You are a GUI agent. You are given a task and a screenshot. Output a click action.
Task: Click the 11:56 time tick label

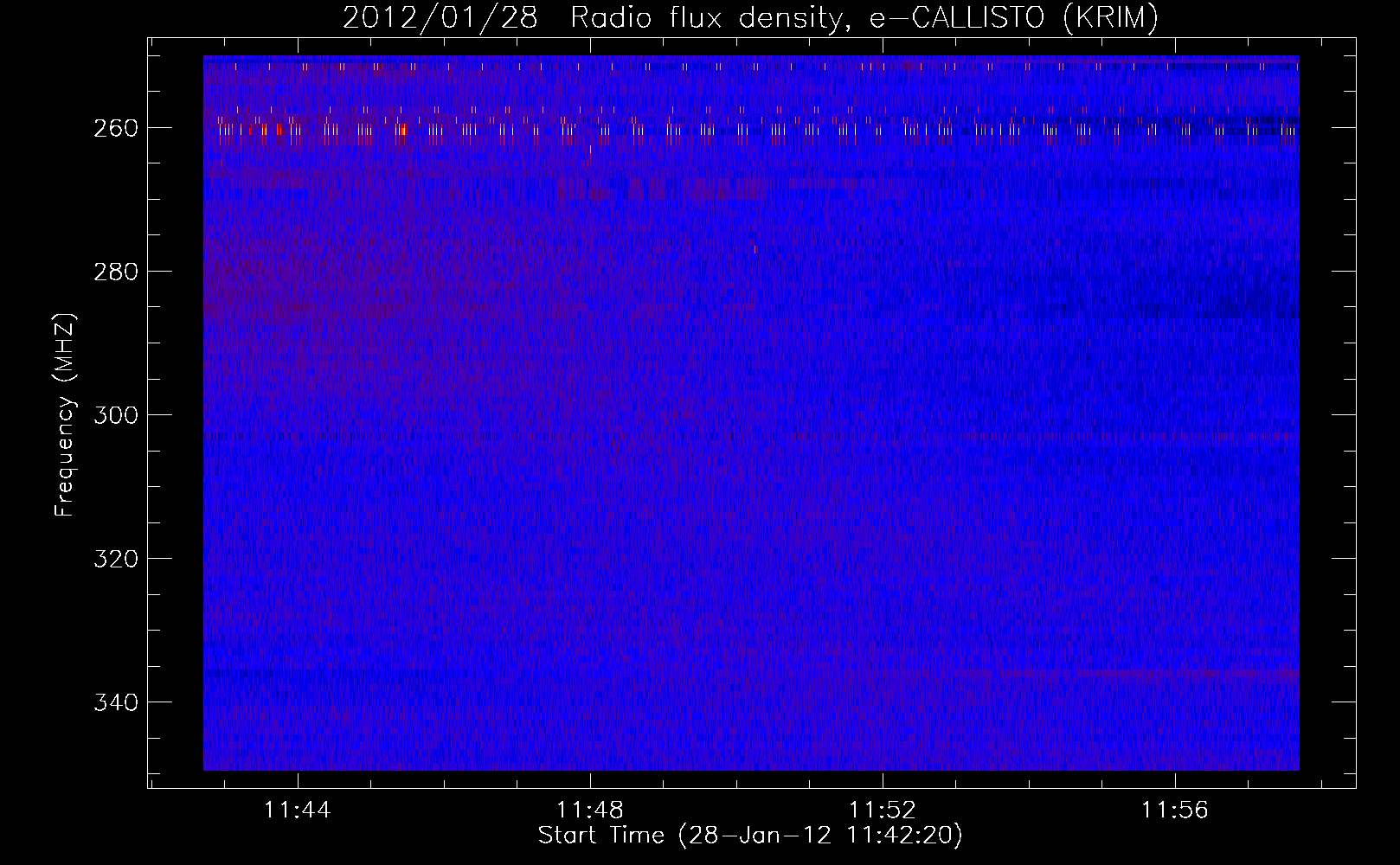[x=1175, y=811]
